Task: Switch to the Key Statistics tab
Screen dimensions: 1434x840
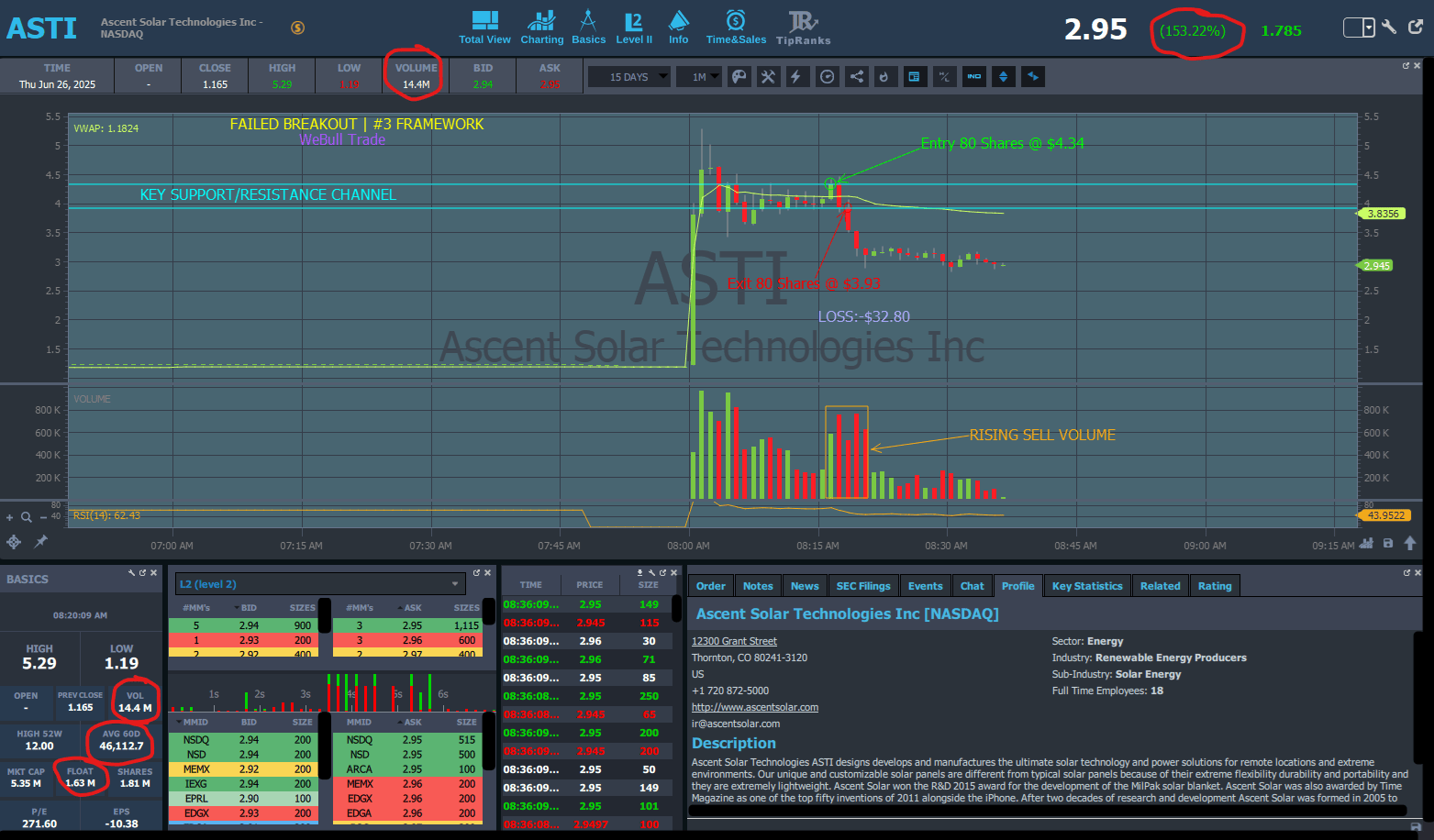Action: click(1087, 586)
